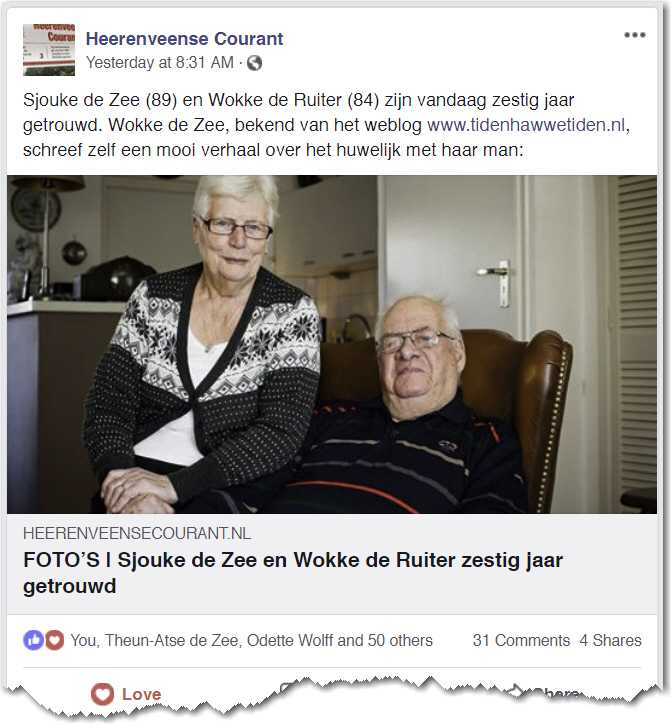Open the Heerenveense Courant page name link
The image size is (671, 724).
pyautogui.click(x=184, y=39)
